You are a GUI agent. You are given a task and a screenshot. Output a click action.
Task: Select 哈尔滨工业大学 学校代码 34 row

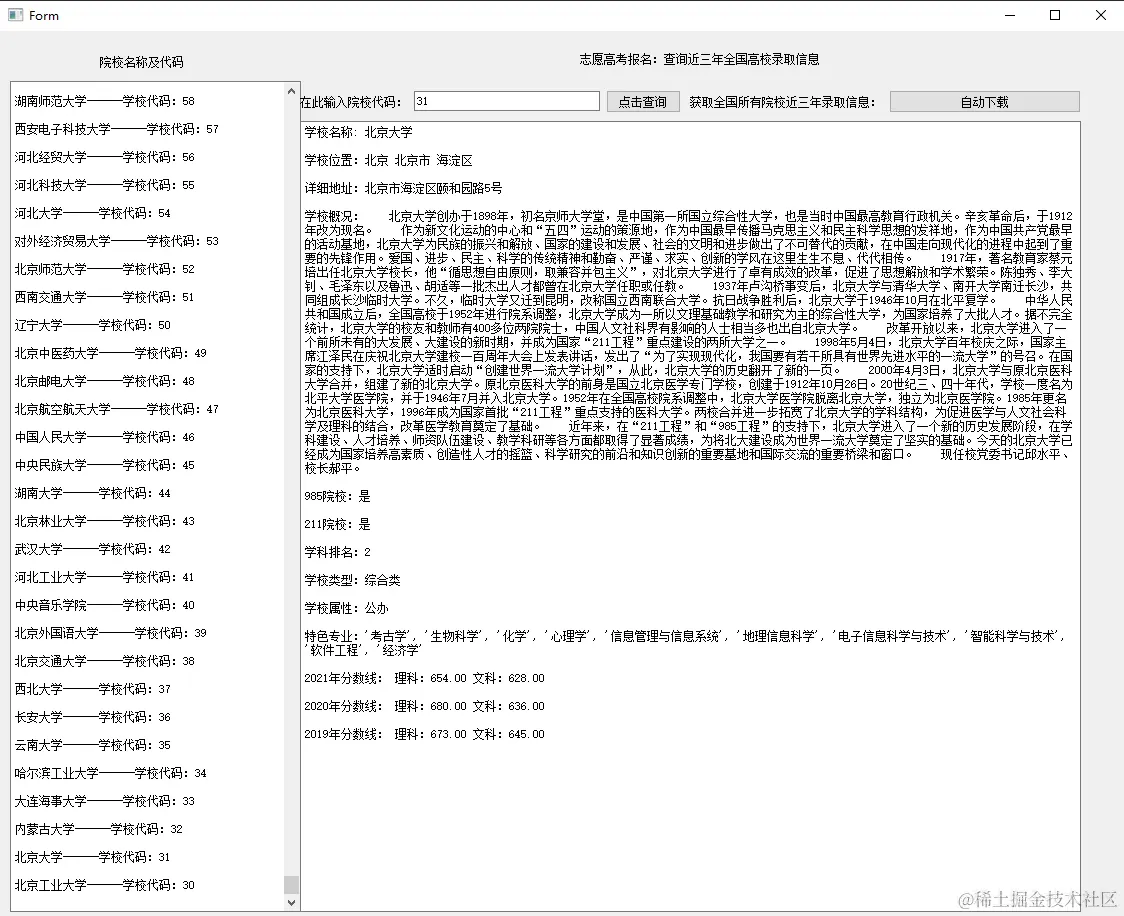(110, 772)
